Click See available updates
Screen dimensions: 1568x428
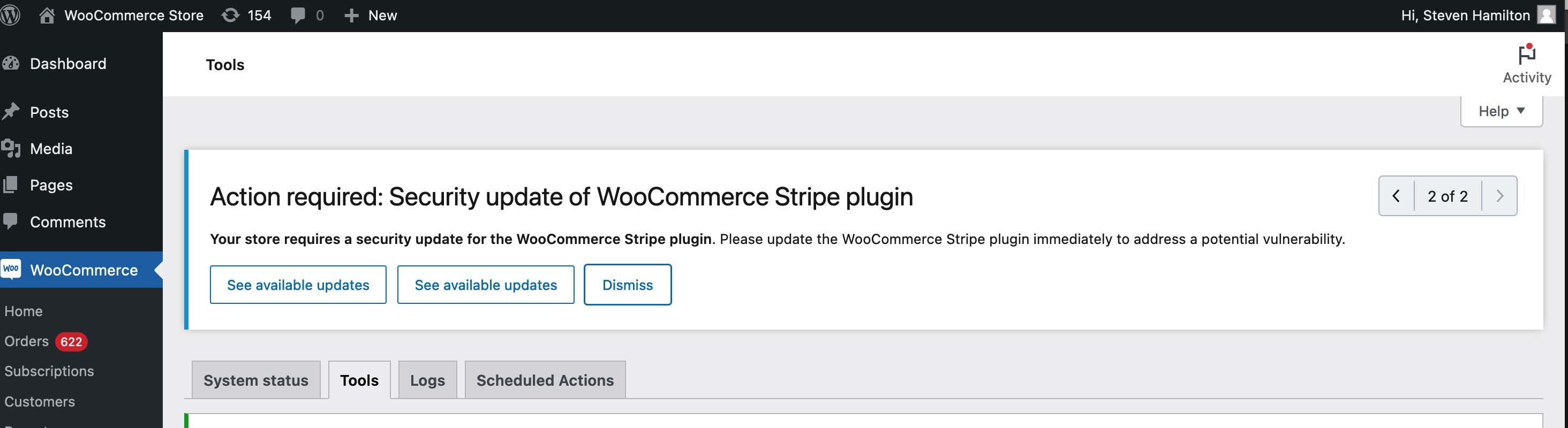[x=298, y=285]
